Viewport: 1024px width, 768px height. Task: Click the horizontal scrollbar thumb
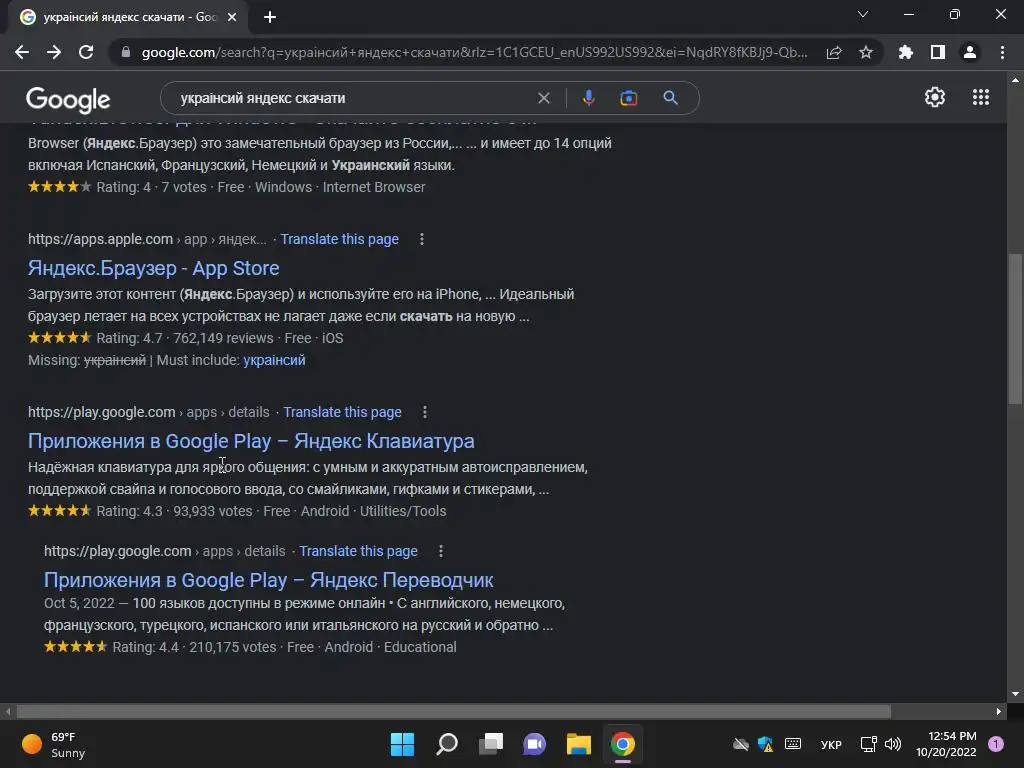454,711
